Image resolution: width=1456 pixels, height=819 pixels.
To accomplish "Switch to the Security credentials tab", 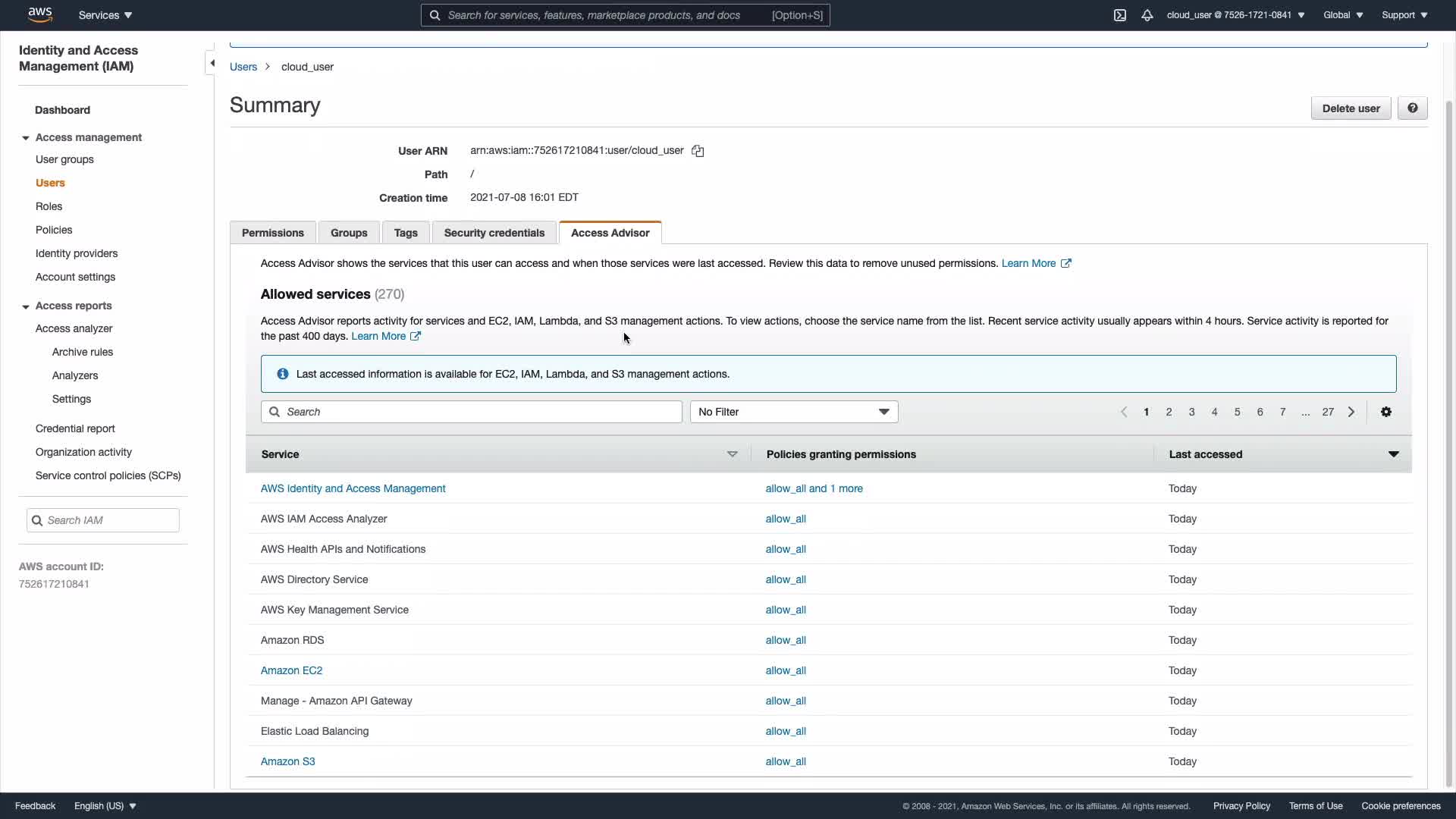I will (494, 233).
